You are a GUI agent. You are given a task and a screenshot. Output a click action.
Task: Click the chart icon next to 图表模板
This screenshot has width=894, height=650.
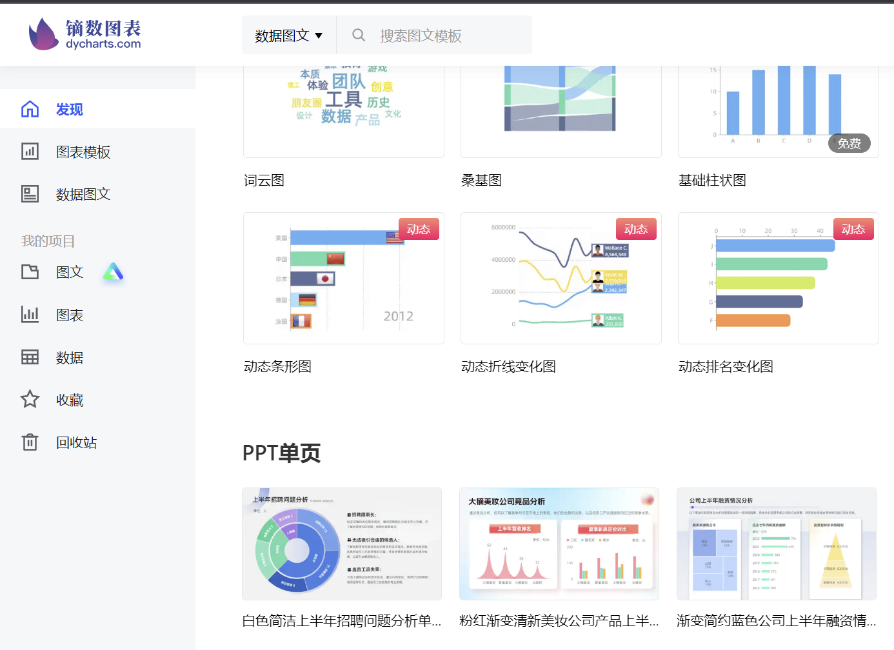click(x=28, y=152)
